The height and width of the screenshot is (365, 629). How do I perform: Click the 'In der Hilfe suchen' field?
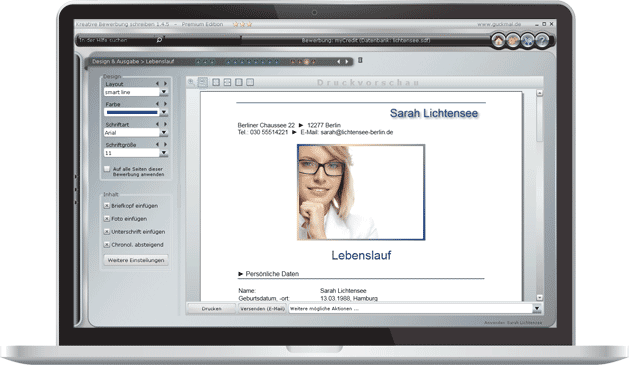coord(115,40)
